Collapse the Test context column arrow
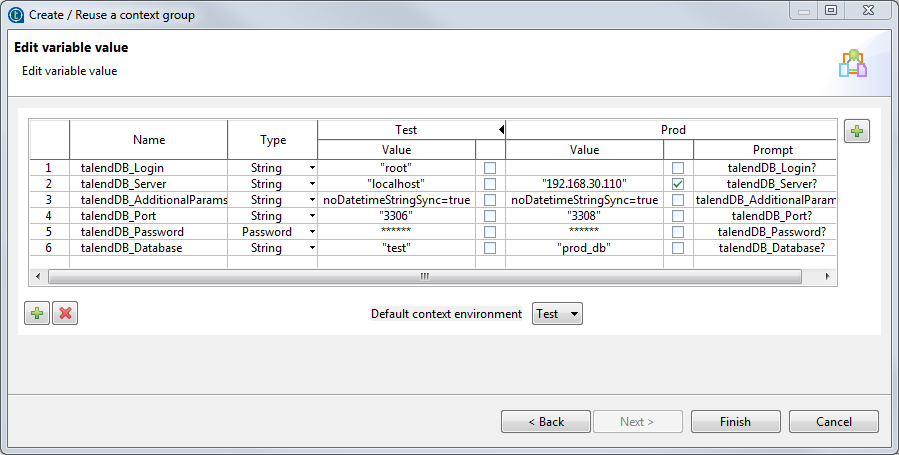The width and height of the screenshot is (899, 455). click(500, 130)
